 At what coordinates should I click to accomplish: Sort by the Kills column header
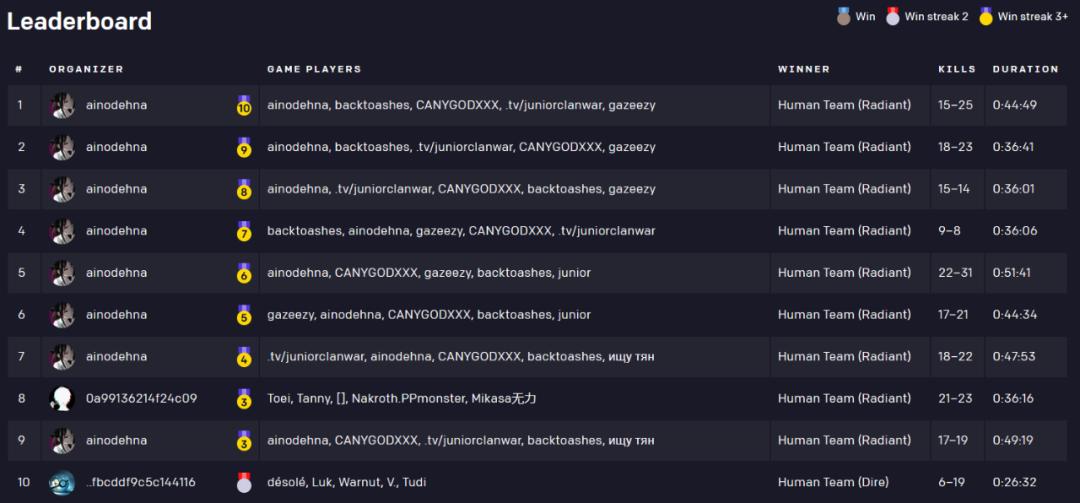click(956, 69)
